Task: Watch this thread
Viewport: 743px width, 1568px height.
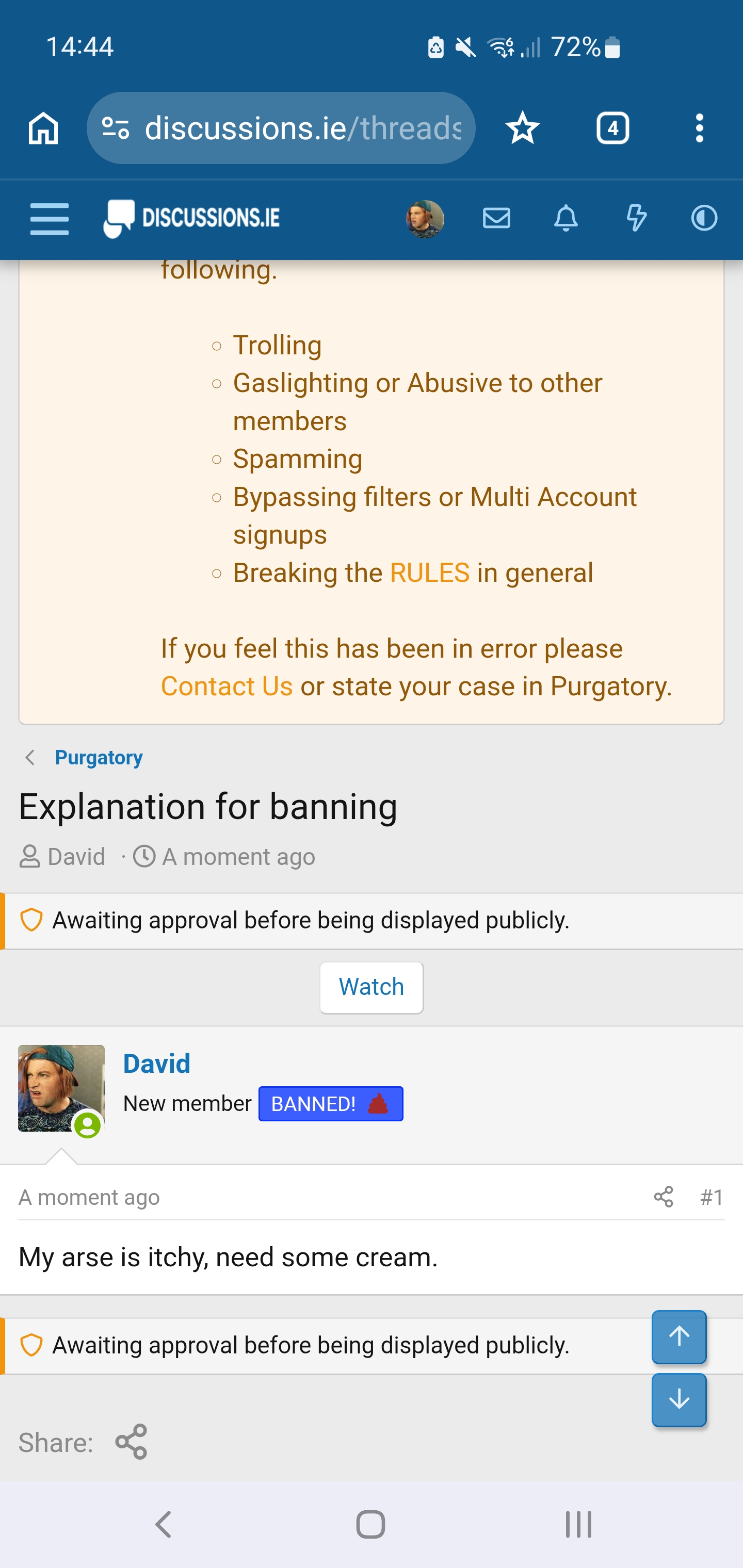Action: (x=371, y=987)
